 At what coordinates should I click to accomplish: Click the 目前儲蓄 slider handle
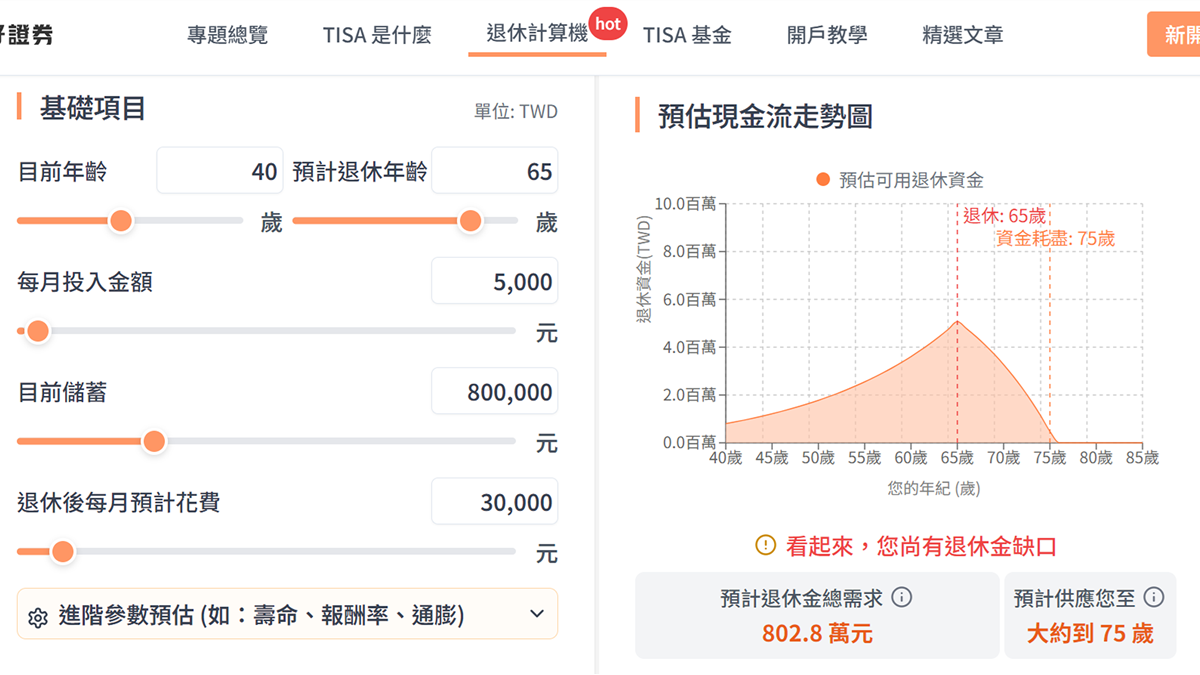[154, 441]
